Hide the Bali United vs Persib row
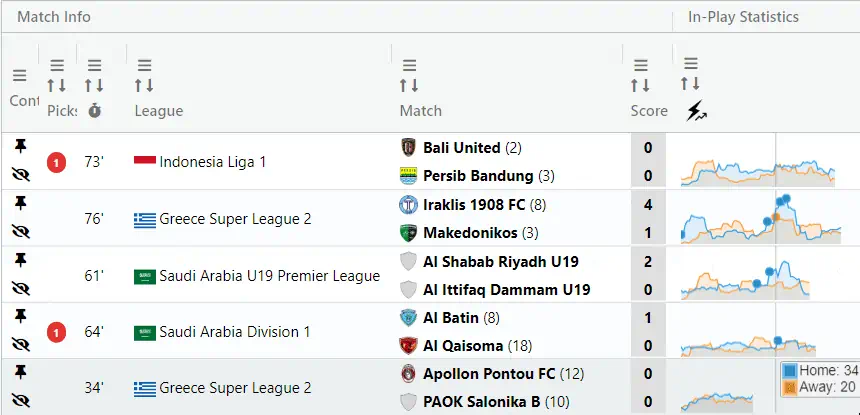Screen dimensions: 860x415 20,174
